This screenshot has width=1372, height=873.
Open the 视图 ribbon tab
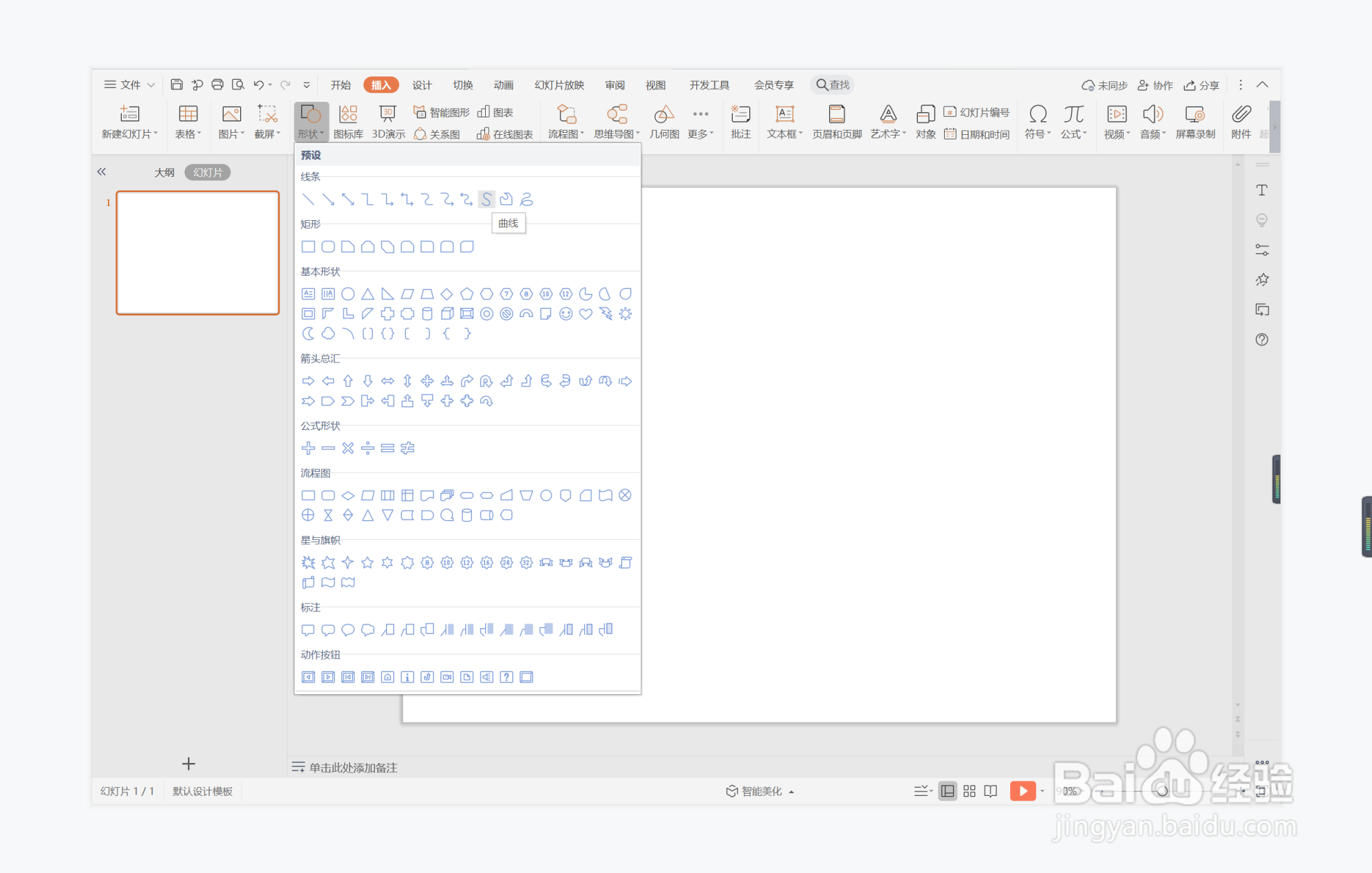[656, 85]
